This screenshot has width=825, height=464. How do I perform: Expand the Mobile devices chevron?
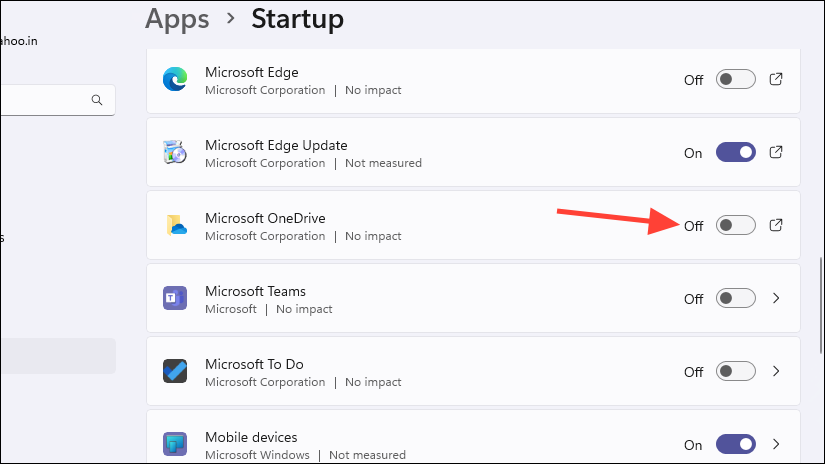pyautogui.click(x=776, y=443)
